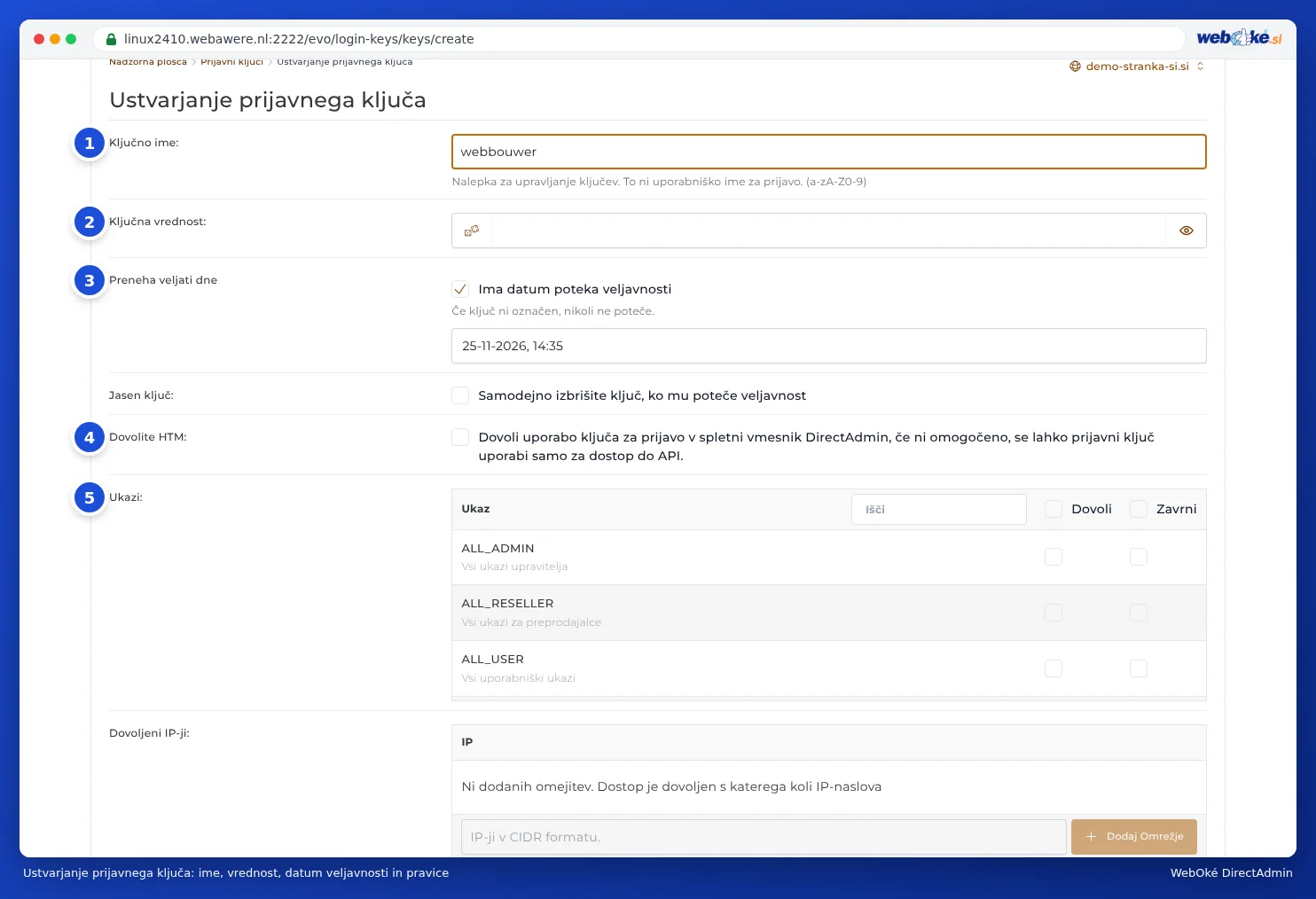Tick the deny checkbox for ALL_RESELLER
Viewport: 1316px width, 899px height.
click(1139, 613)
